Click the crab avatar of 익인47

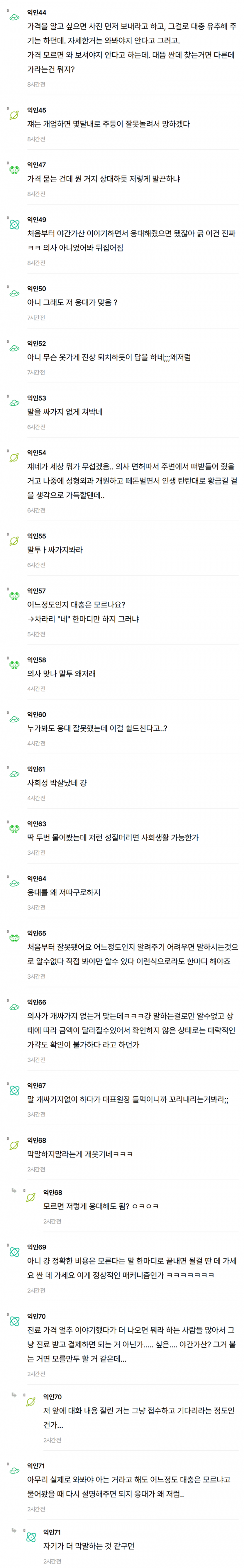14,170
